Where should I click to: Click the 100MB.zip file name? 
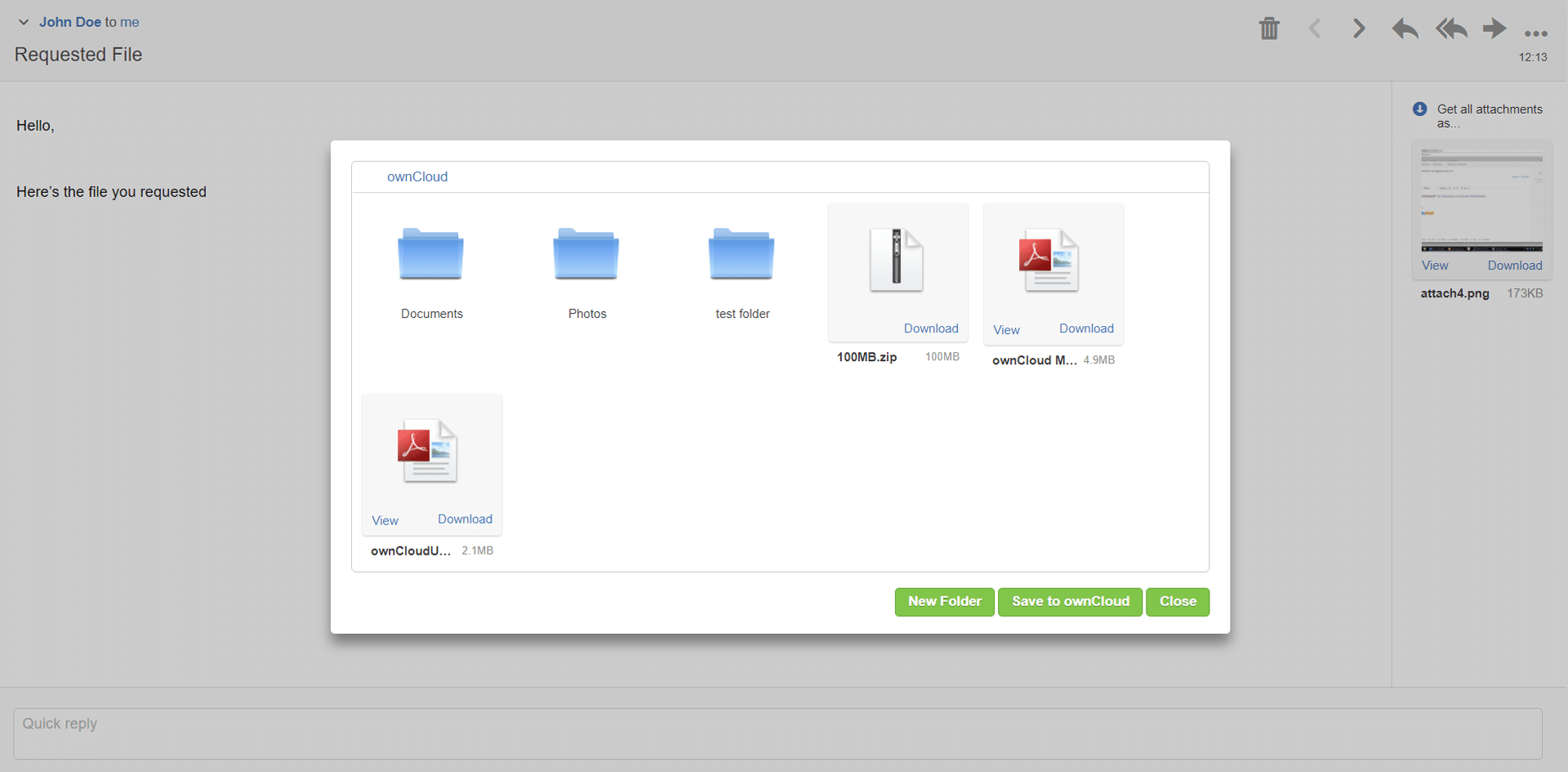pyautogui.click(x=866, y=357)
